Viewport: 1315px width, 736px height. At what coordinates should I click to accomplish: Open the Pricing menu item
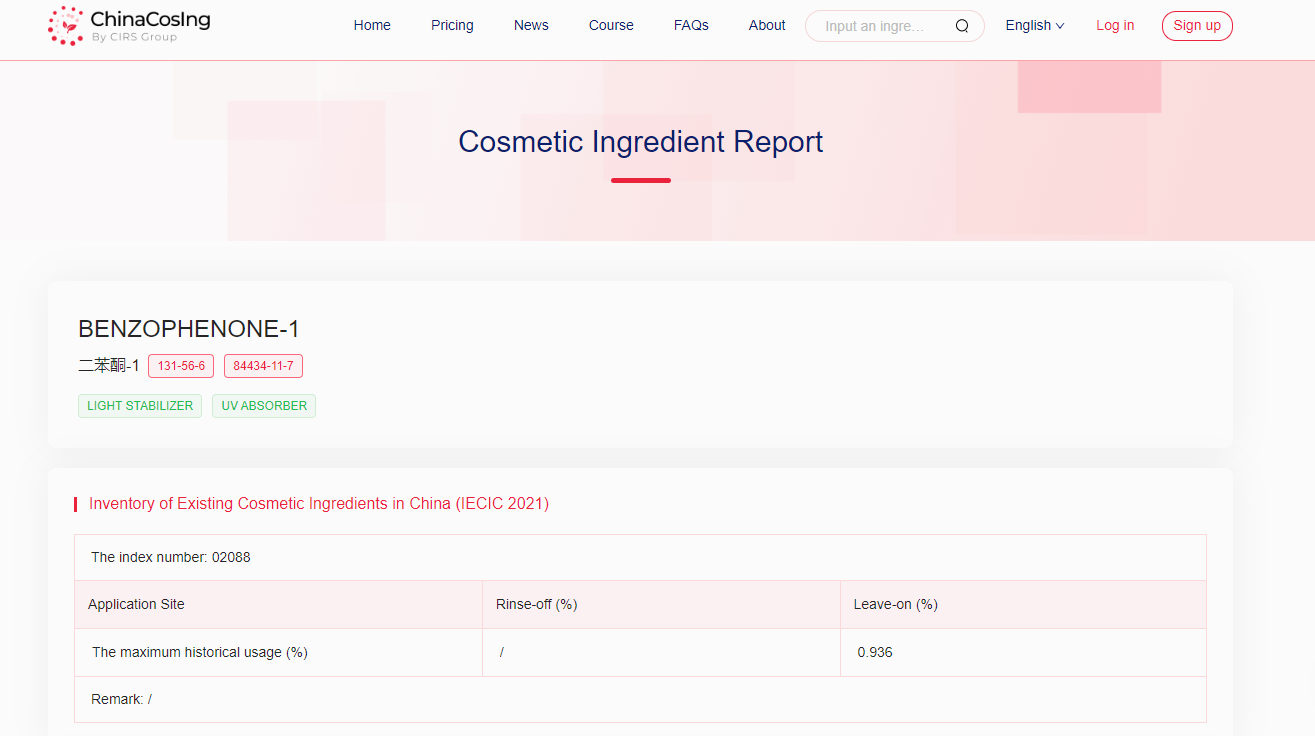452,26
